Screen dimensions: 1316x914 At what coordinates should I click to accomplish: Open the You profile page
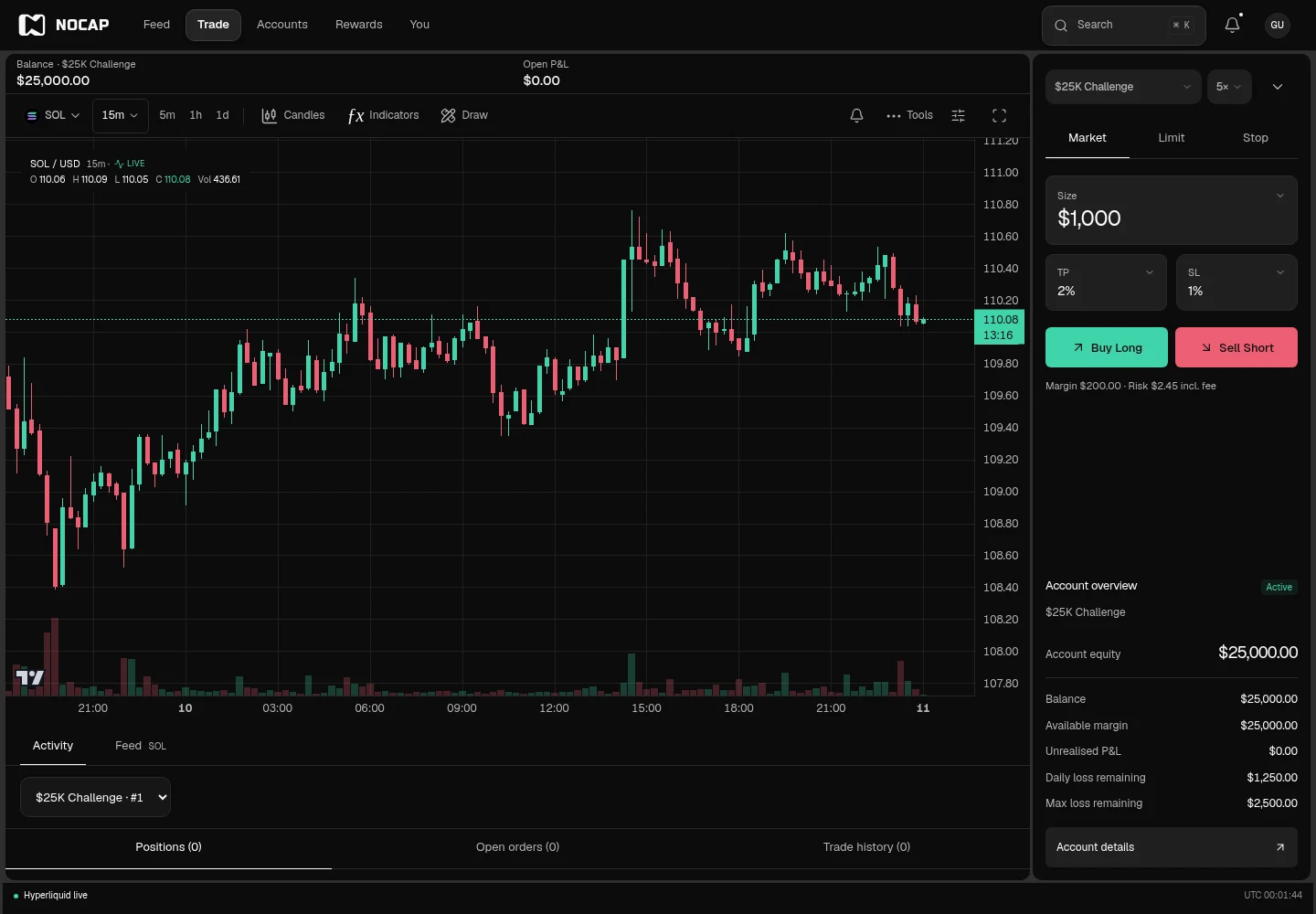pyautogui.click(x=419, y=25)
